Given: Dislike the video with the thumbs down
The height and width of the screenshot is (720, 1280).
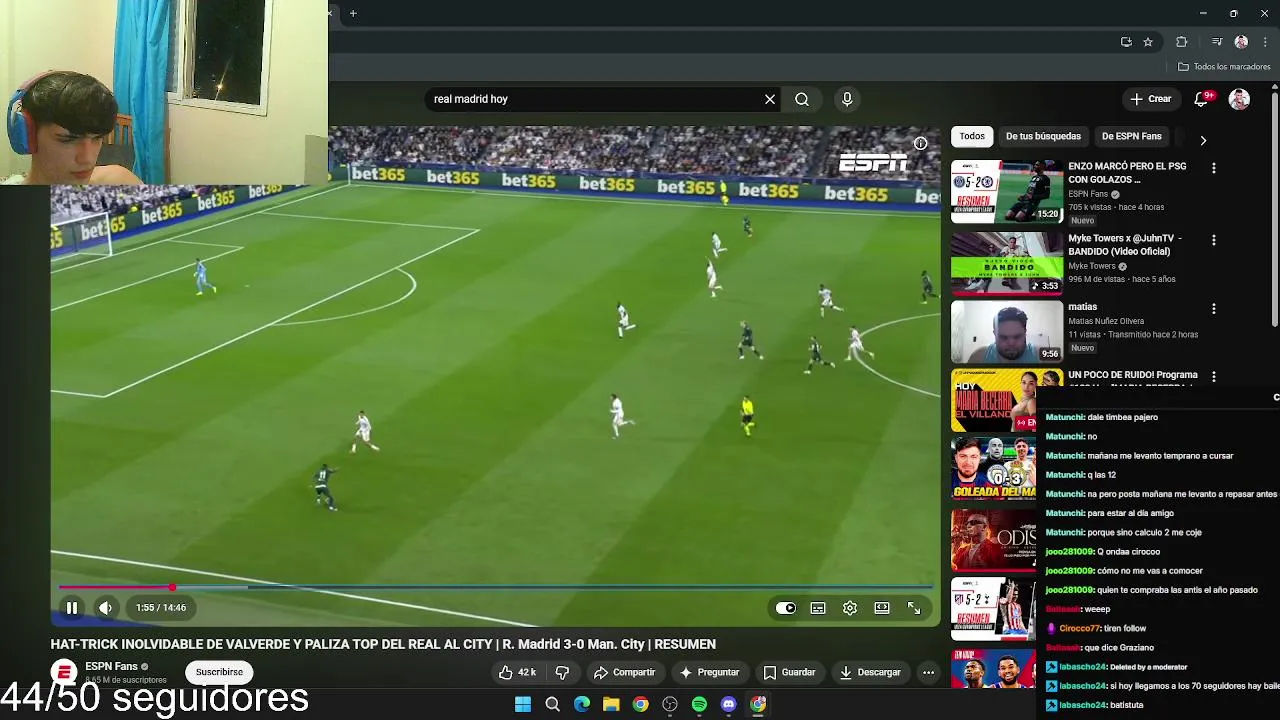Looking at the screenshot, I should (562, 672).
